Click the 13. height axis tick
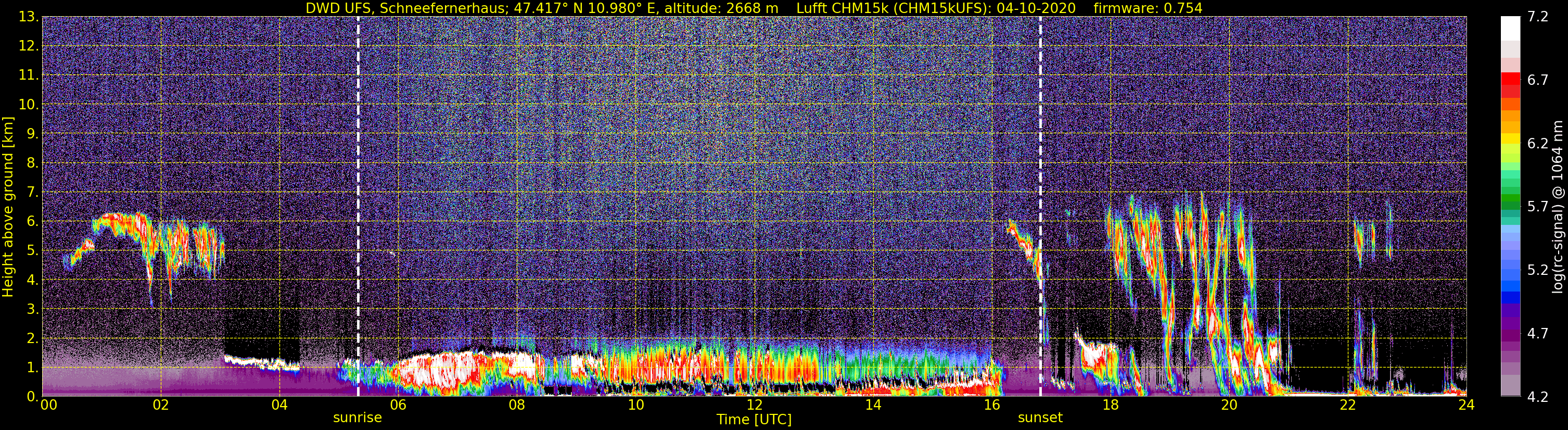 pyautogui.click(x=28, y=17)
